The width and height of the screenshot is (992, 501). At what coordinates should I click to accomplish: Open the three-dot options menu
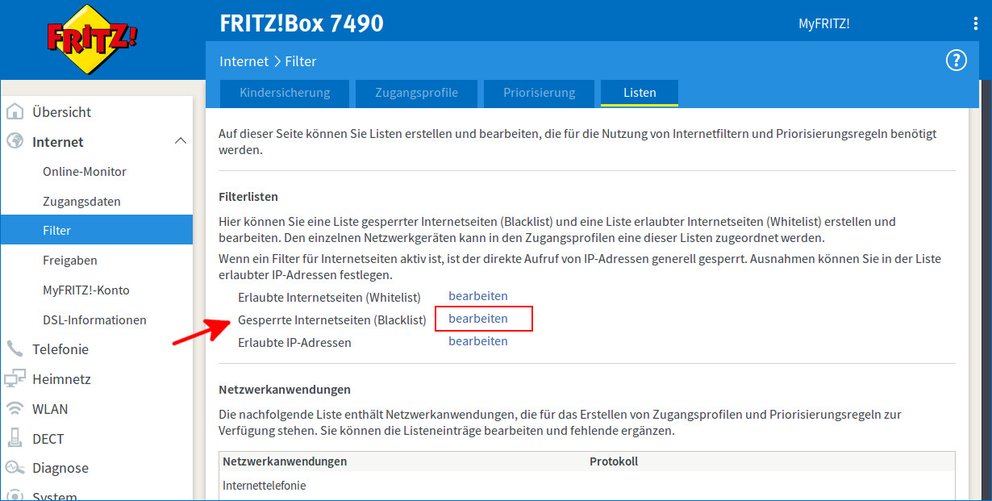[x=976, y=24]
